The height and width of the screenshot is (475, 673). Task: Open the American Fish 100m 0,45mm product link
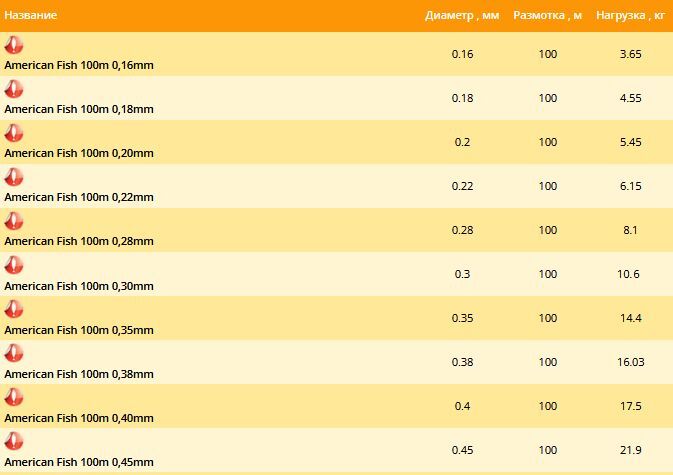point(79,462)
